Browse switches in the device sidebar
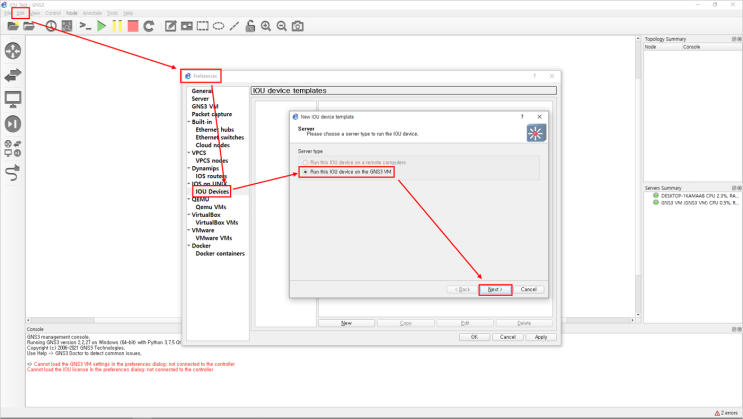Viewport: 743px width, 419px height. tap(13, 75)
